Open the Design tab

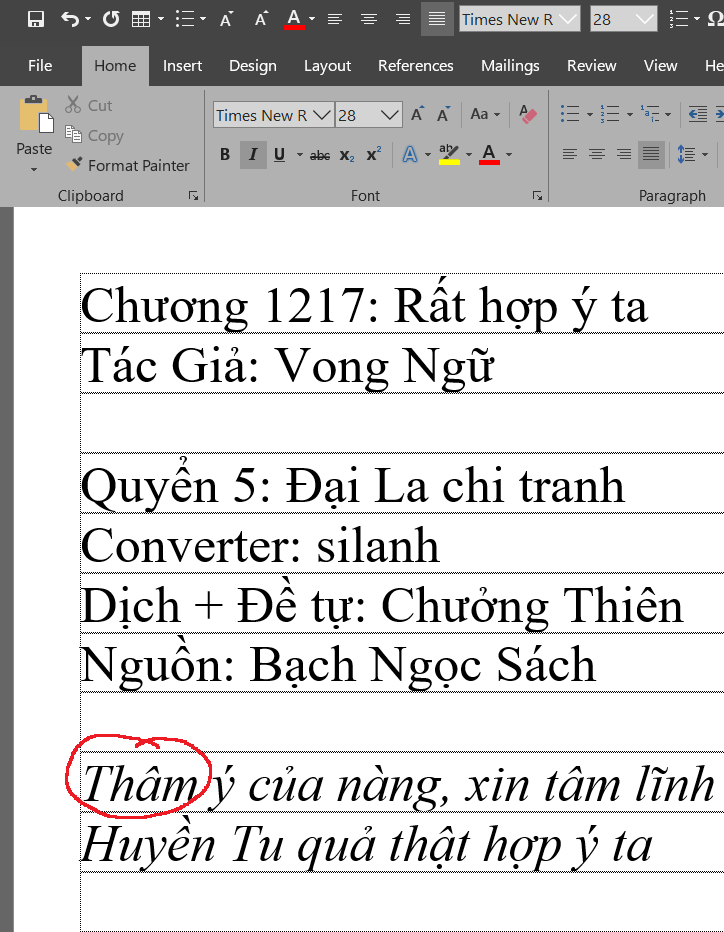pos(253,65)
